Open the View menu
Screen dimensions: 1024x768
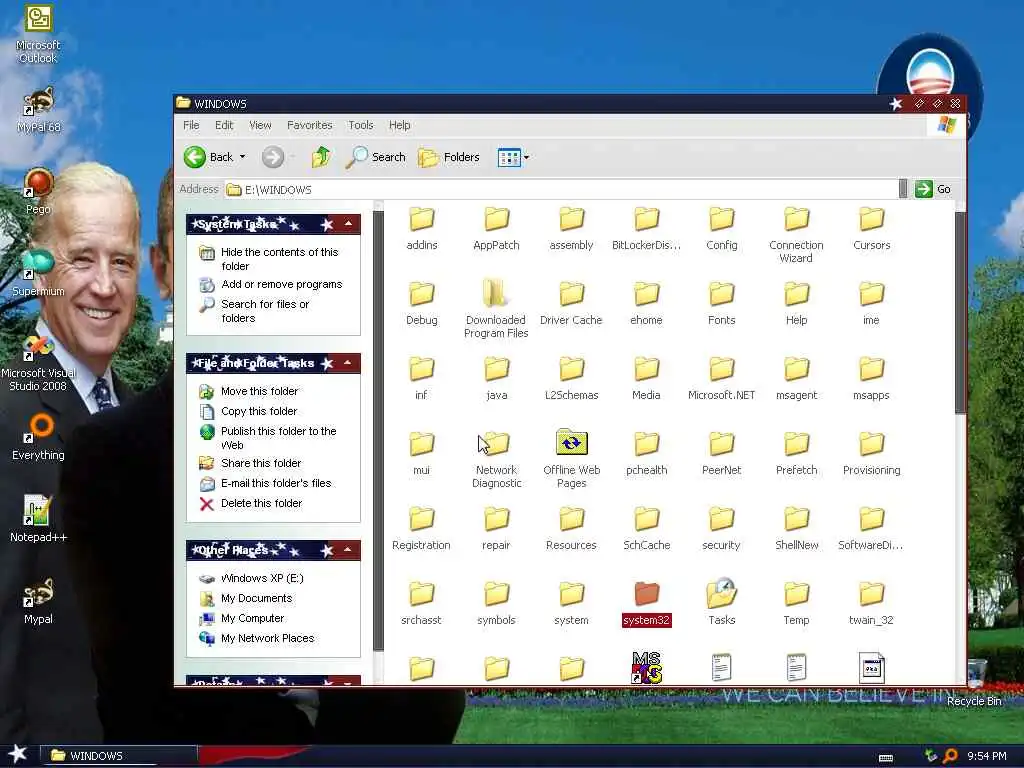260,125
